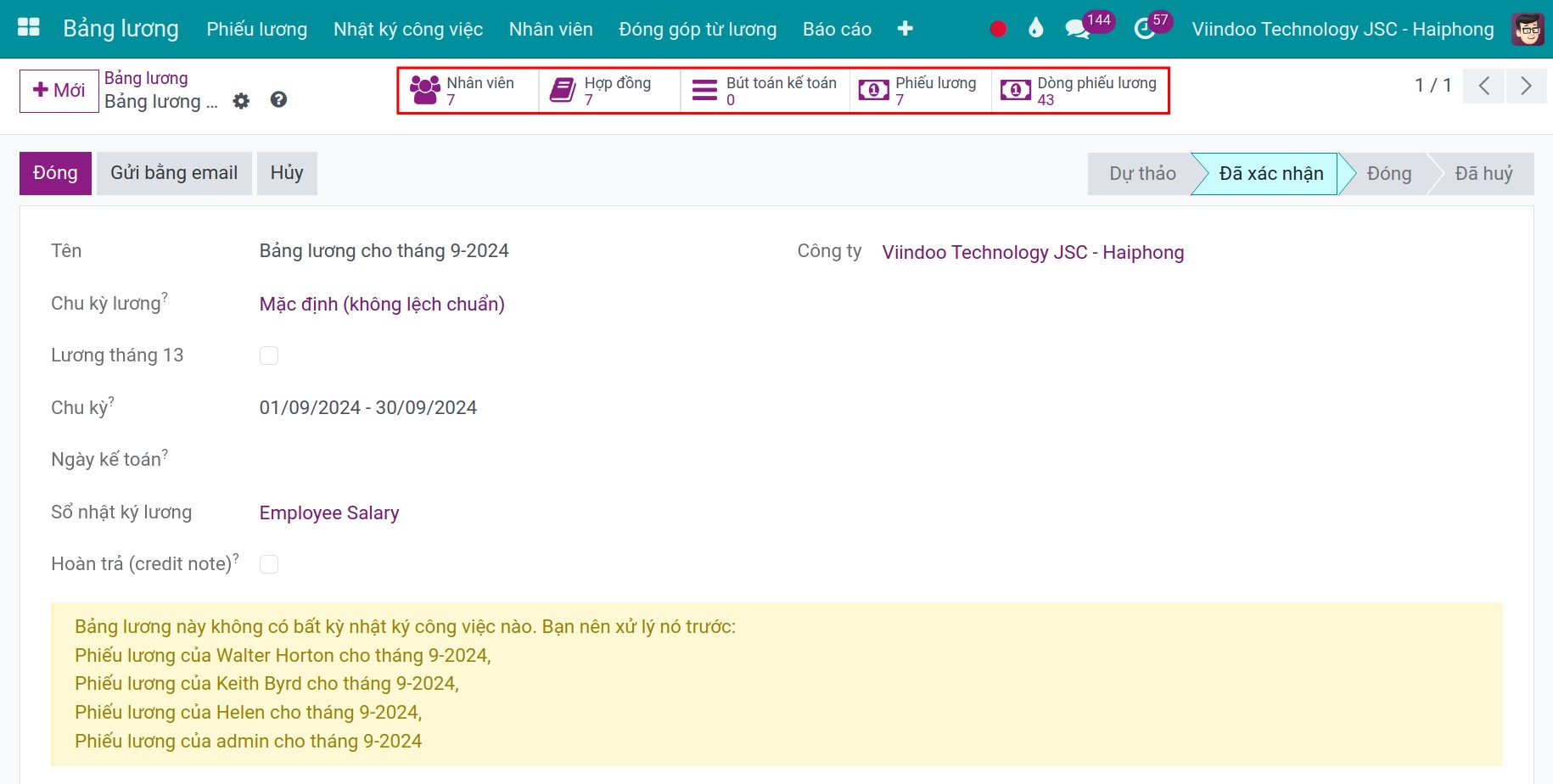1553x784 pixels.
Task: Open the Employee Salary journal link
Action: click(x=329, y=512)
